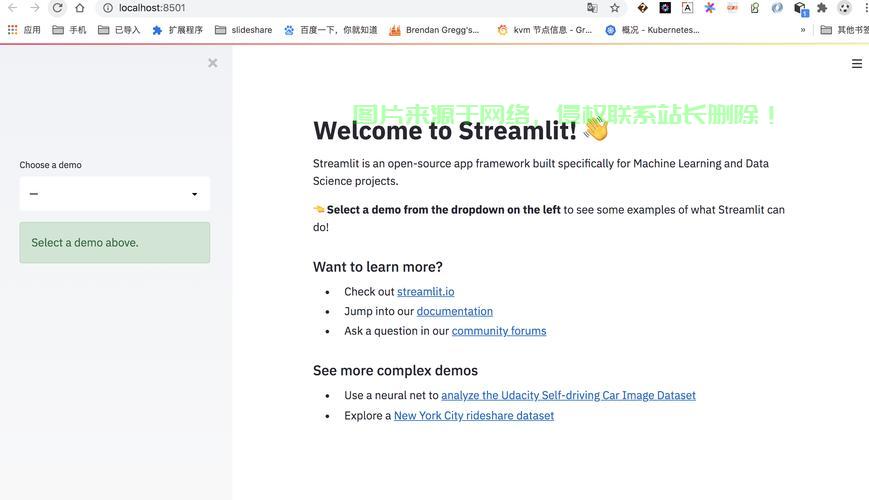
Task: Open the New York City rideshare dataset link
Action: coord(473,415)
